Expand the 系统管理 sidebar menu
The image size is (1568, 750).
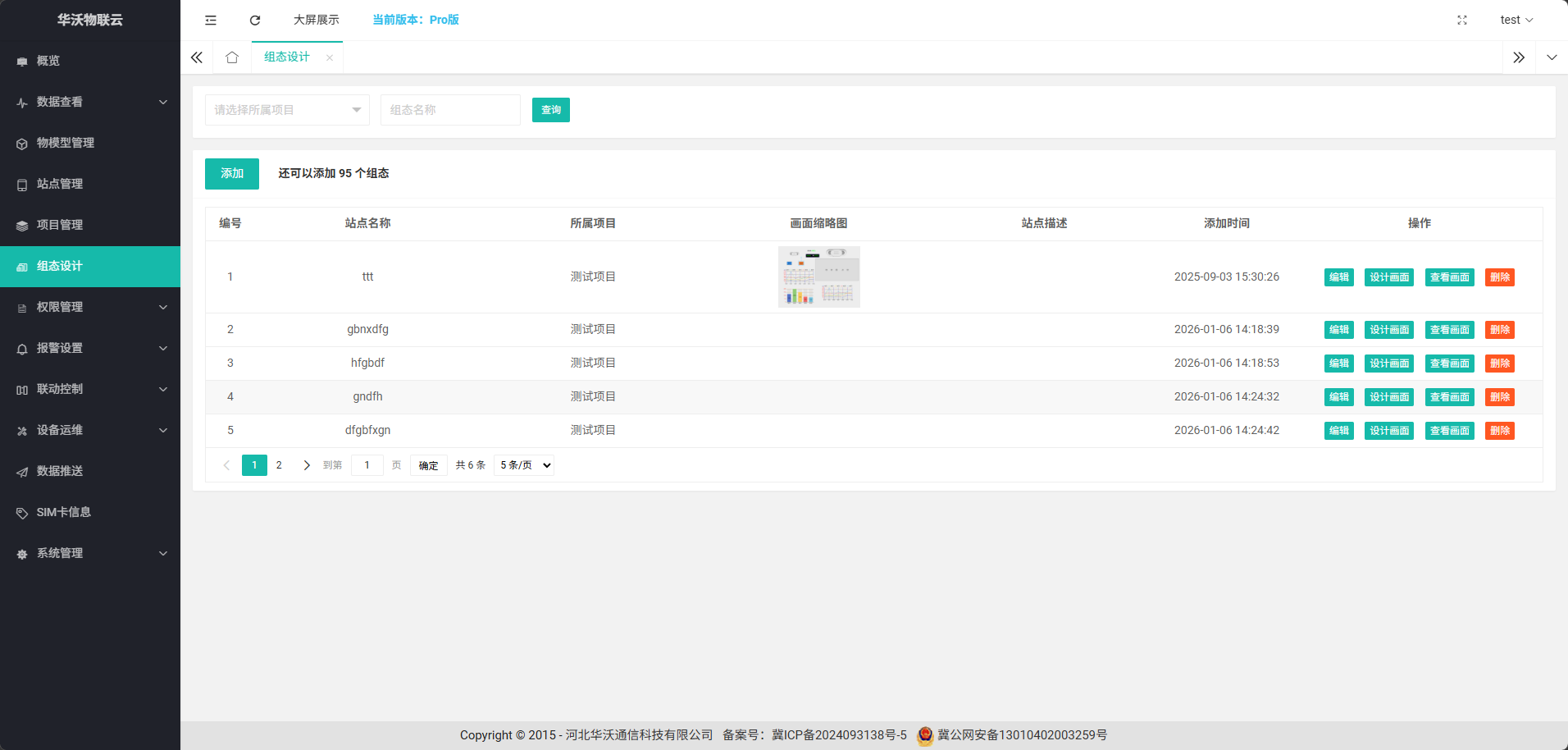(89, 553)
